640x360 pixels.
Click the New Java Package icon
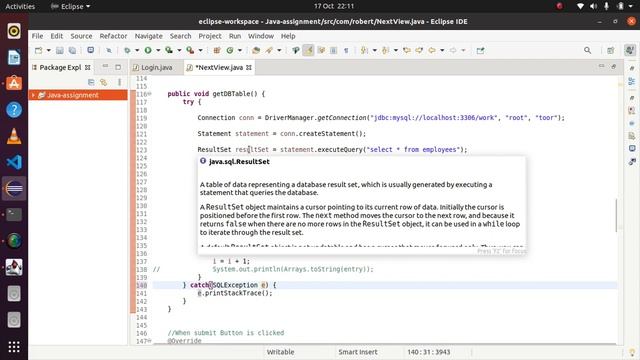click(217, 50)
